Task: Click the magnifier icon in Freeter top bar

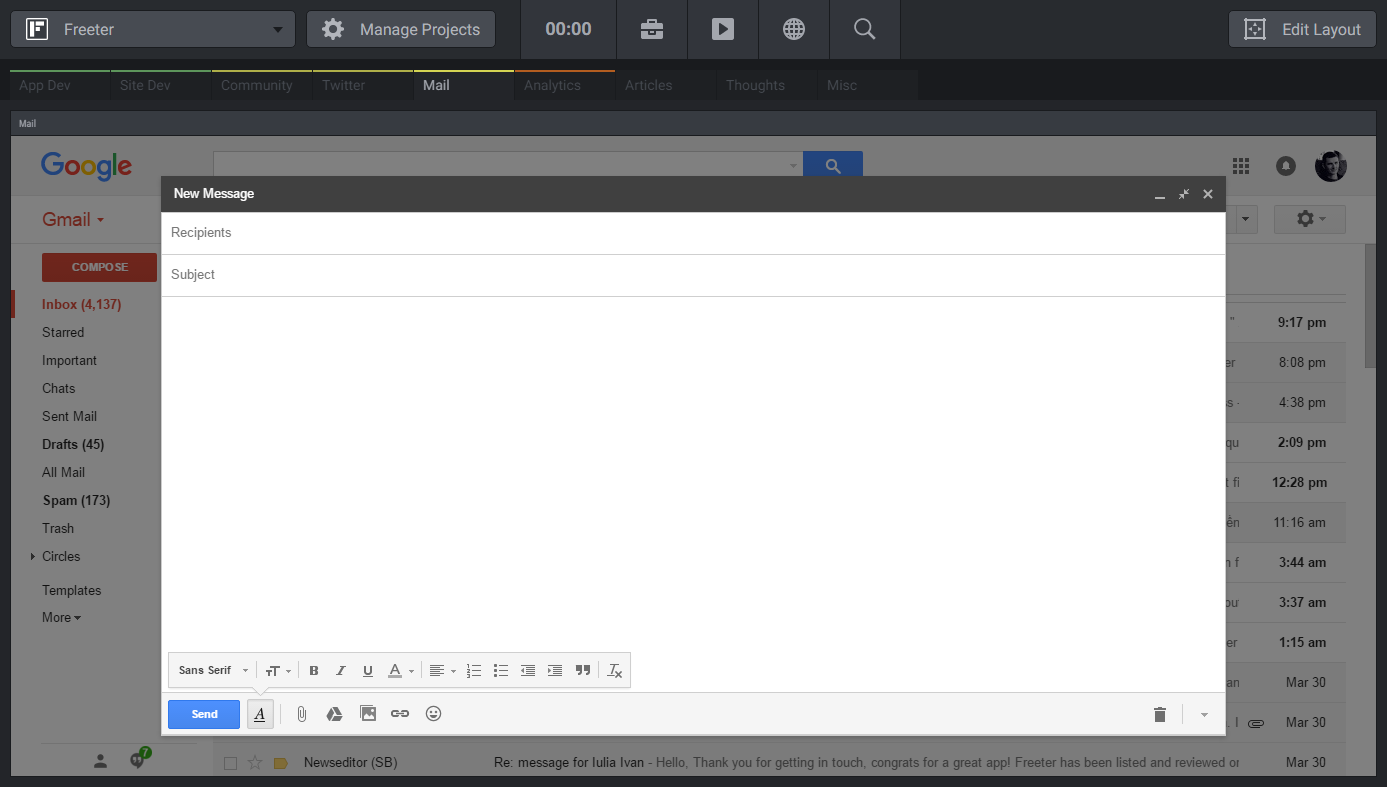Action: 865,29
